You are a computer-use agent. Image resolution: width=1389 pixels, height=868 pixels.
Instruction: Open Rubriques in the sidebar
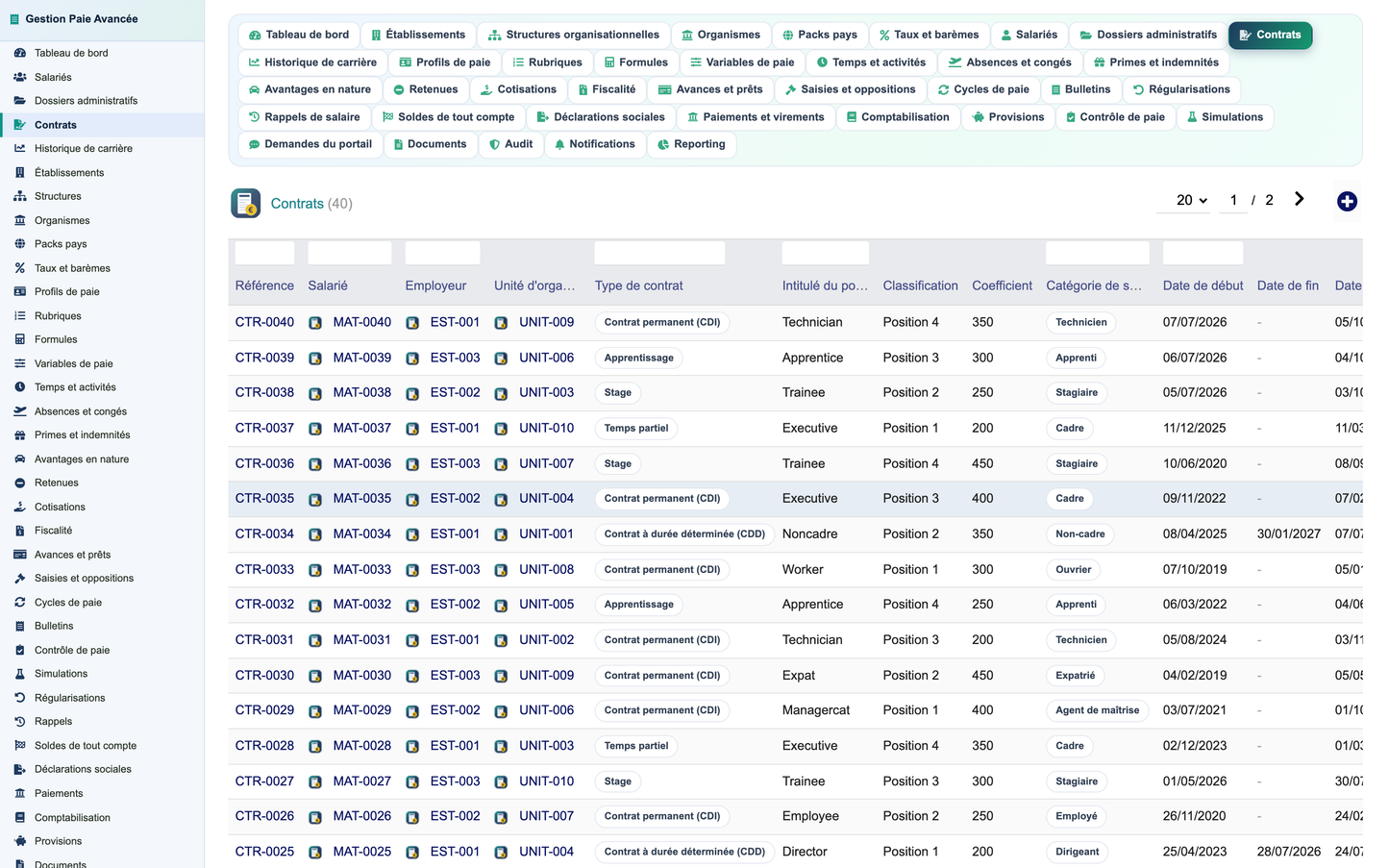tap(102, 316)
